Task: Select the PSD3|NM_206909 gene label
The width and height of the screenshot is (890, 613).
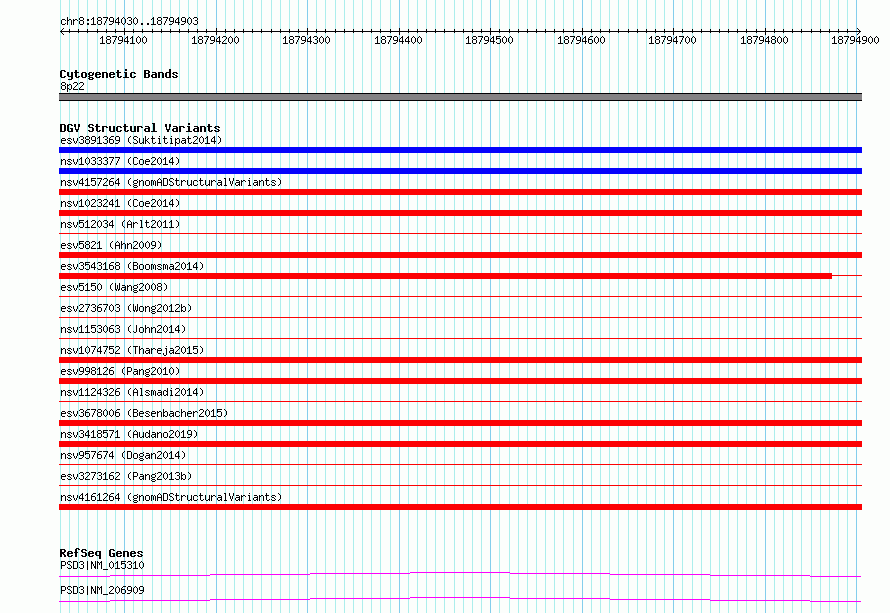Action: point(102,590)
